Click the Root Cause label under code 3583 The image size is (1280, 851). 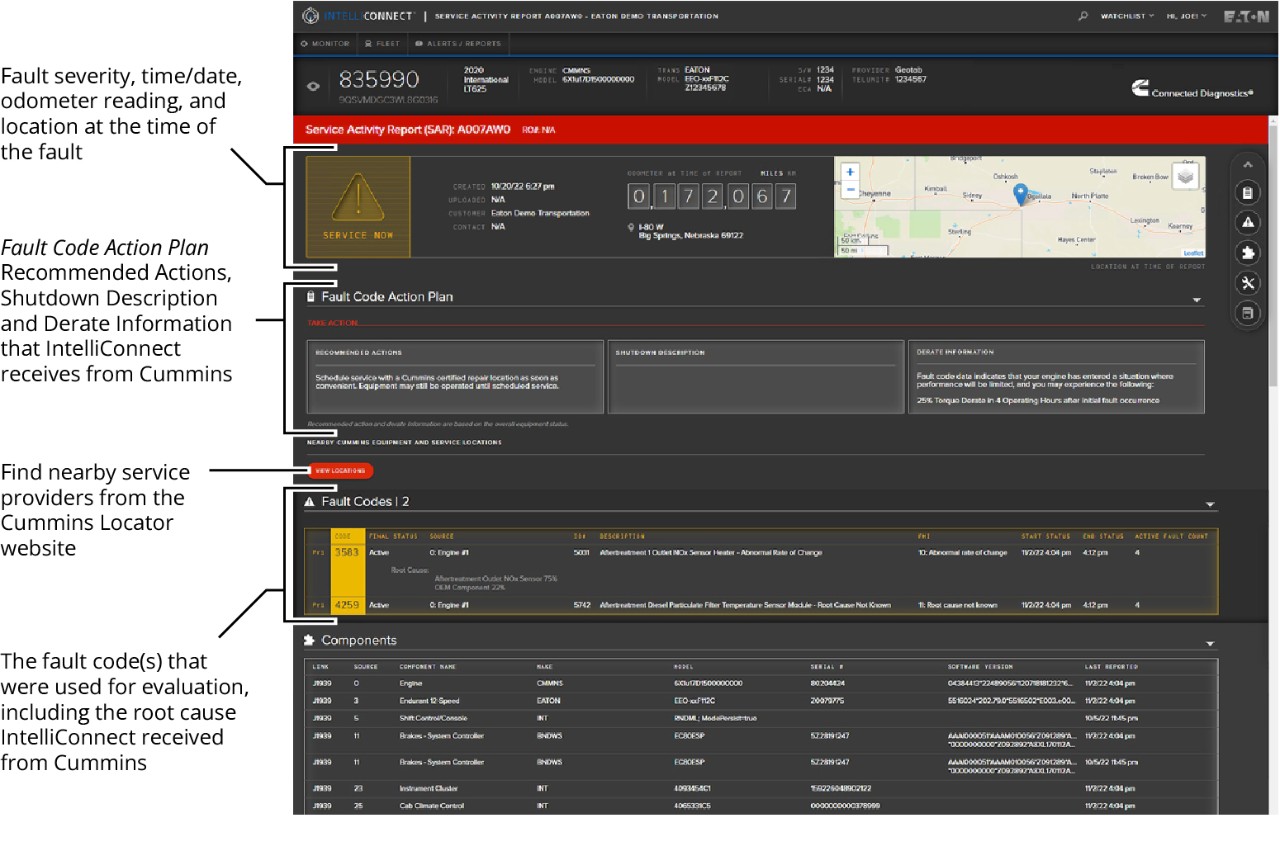click(410, 570)
